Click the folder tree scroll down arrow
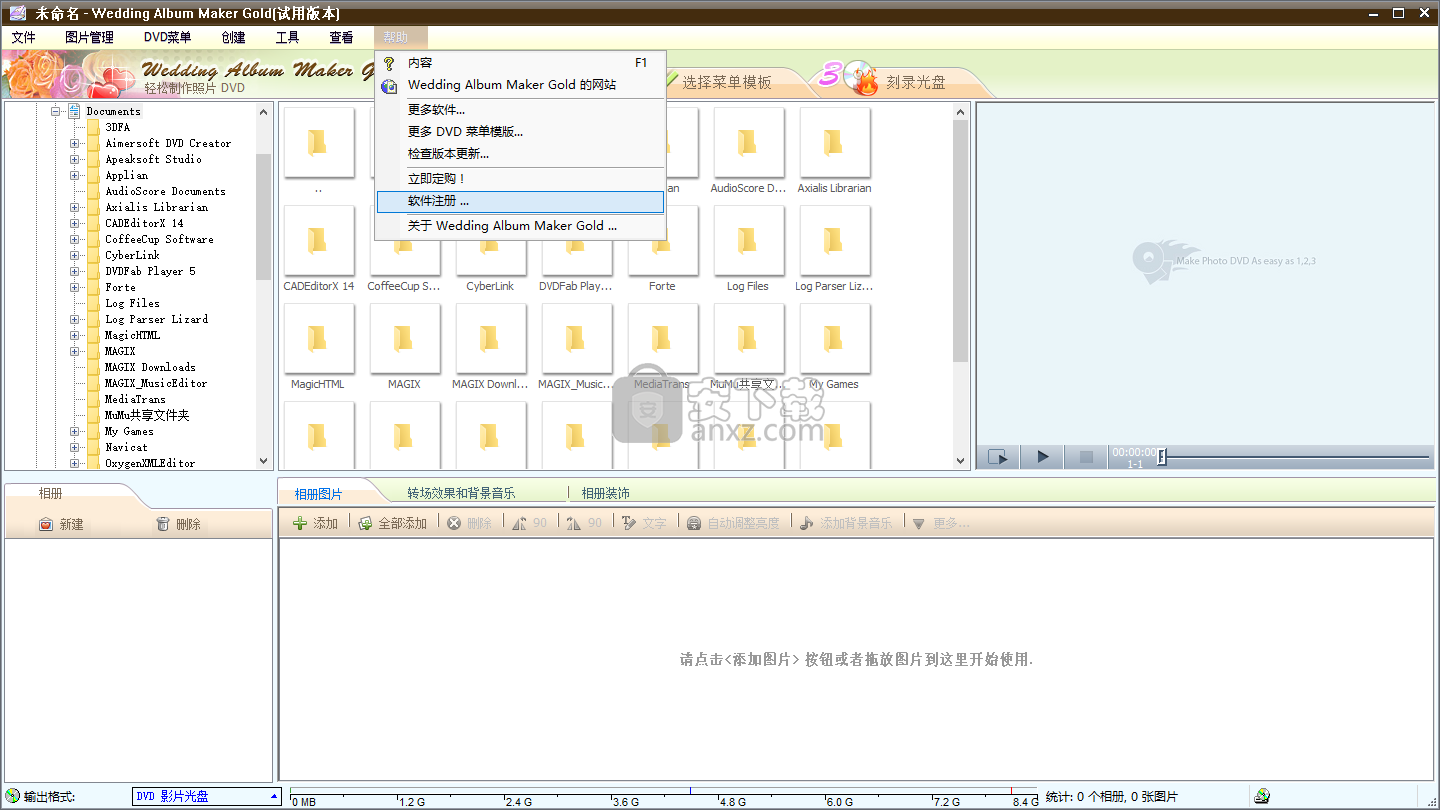 click(x=264, y=461)
